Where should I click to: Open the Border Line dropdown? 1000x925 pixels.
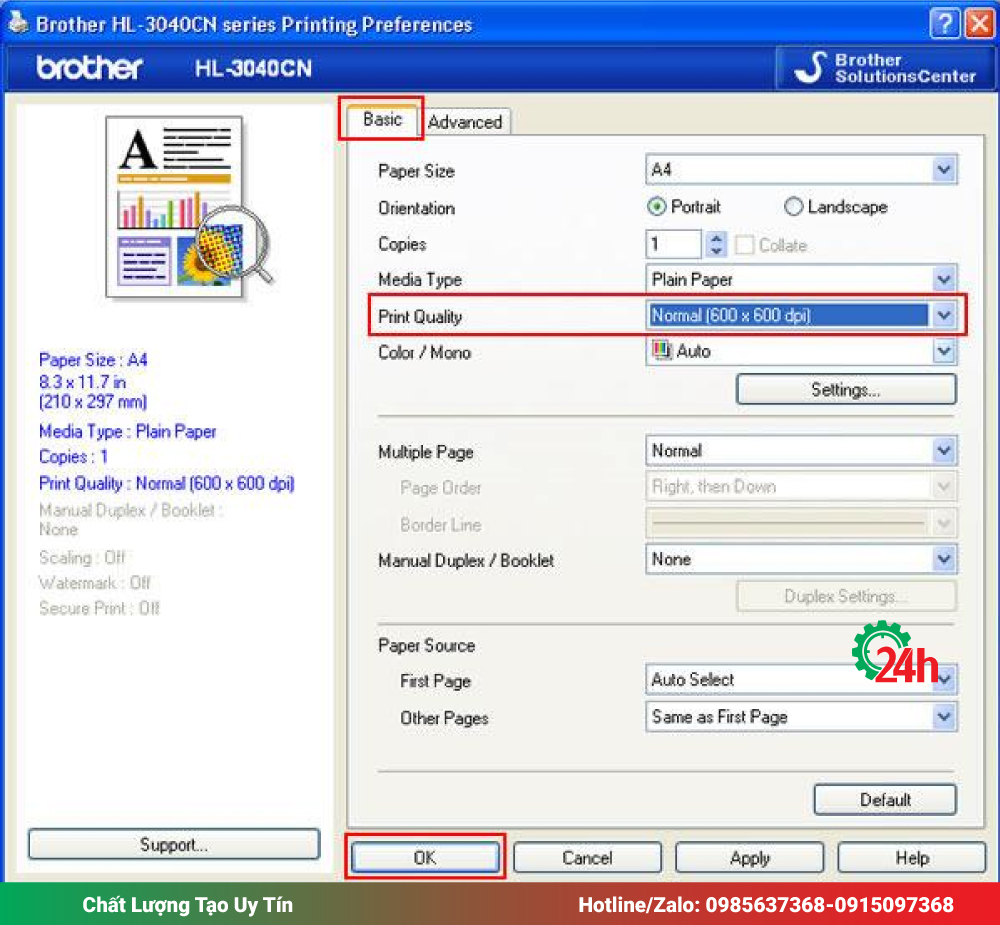click(x=801, y=524)
